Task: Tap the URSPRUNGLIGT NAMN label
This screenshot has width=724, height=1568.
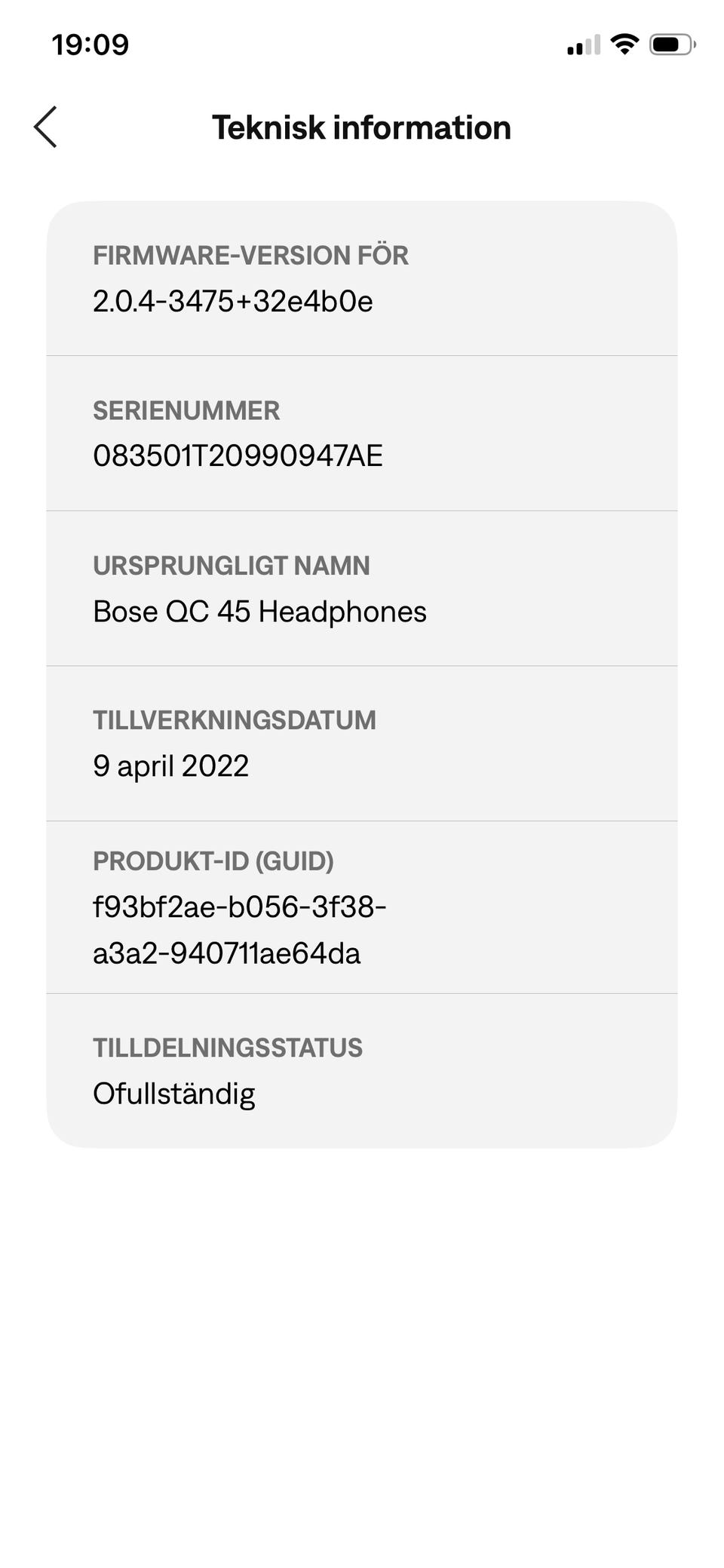Action: coord(231,566)
